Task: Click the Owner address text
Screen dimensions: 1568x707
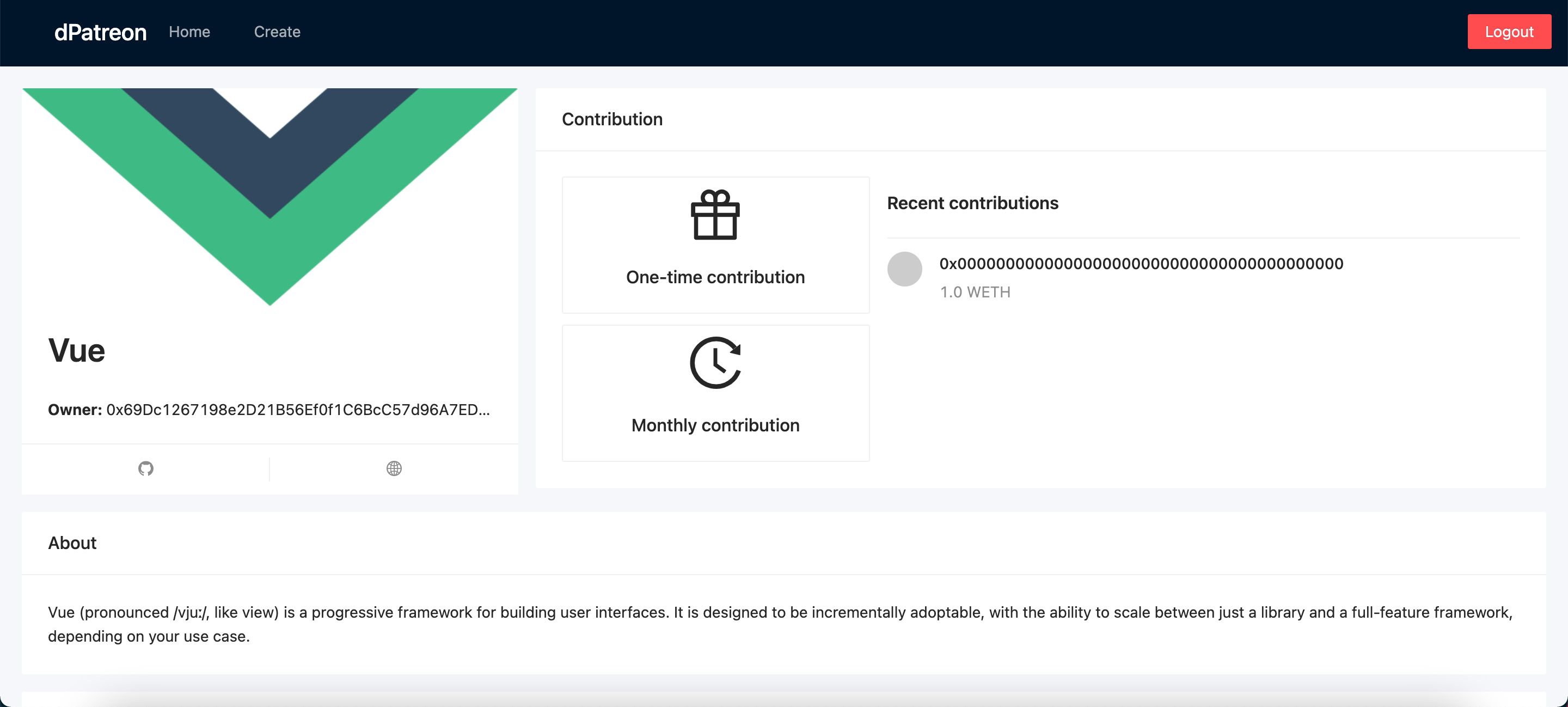Action: click(298, 410)
